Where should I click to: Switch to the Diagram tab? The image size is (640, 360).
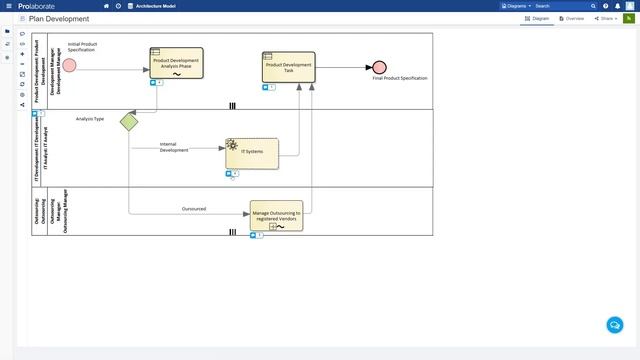(x=537, y=19)
